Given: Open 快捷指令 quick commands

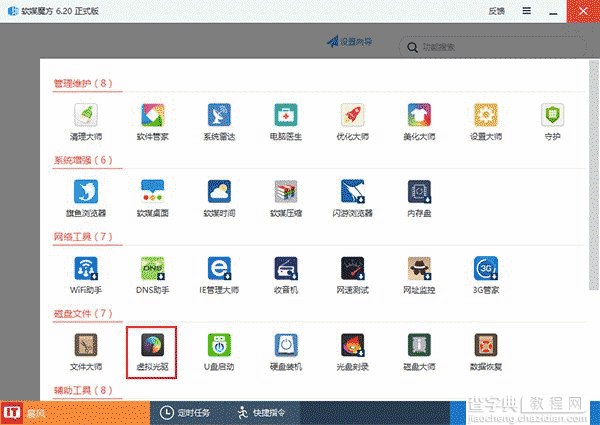Looking at the screenshot, I should click(261, 413).
